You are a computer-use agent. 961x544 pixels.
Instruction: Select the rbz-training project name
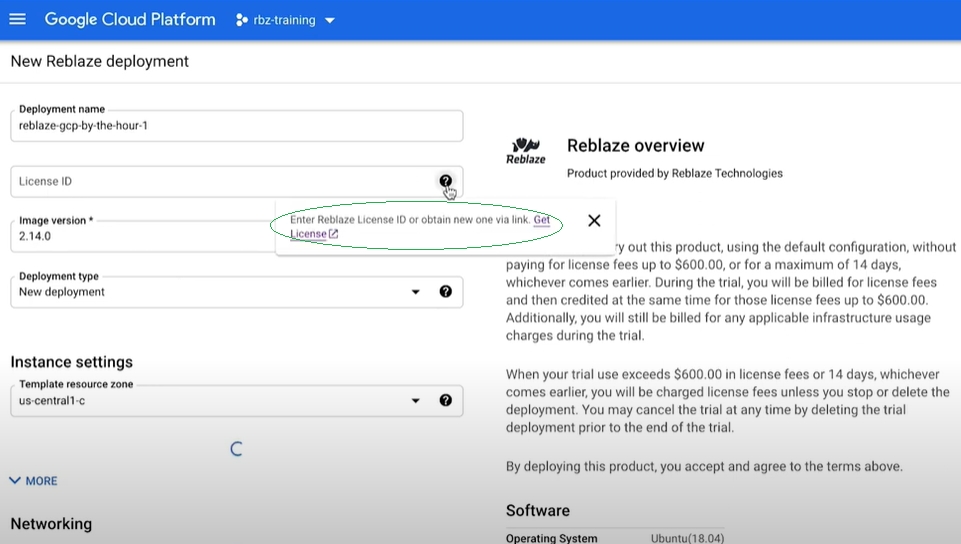tap(283, 21)
